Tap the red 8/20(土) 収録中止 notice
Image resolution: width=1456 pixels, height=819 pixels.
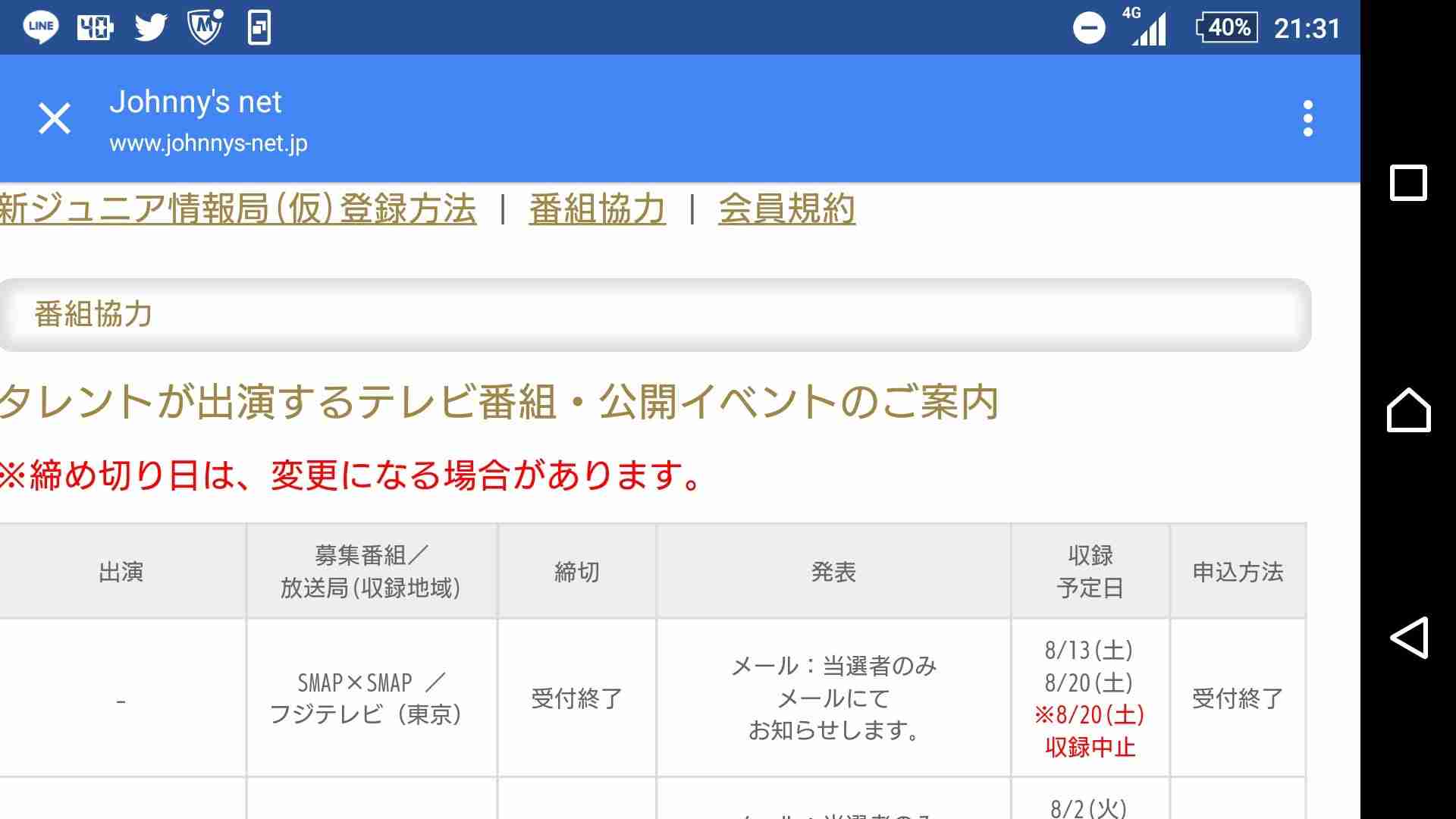1090,731
